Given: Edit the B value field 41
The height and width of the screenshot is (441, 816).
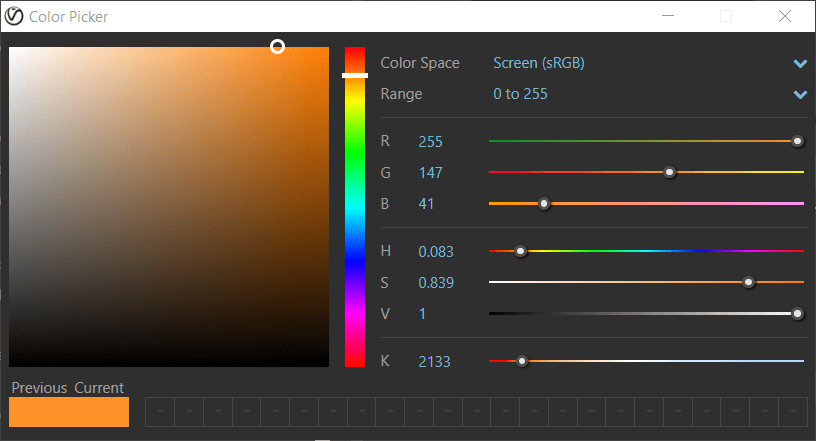Looking at the screenshot, I should [426, 204].
